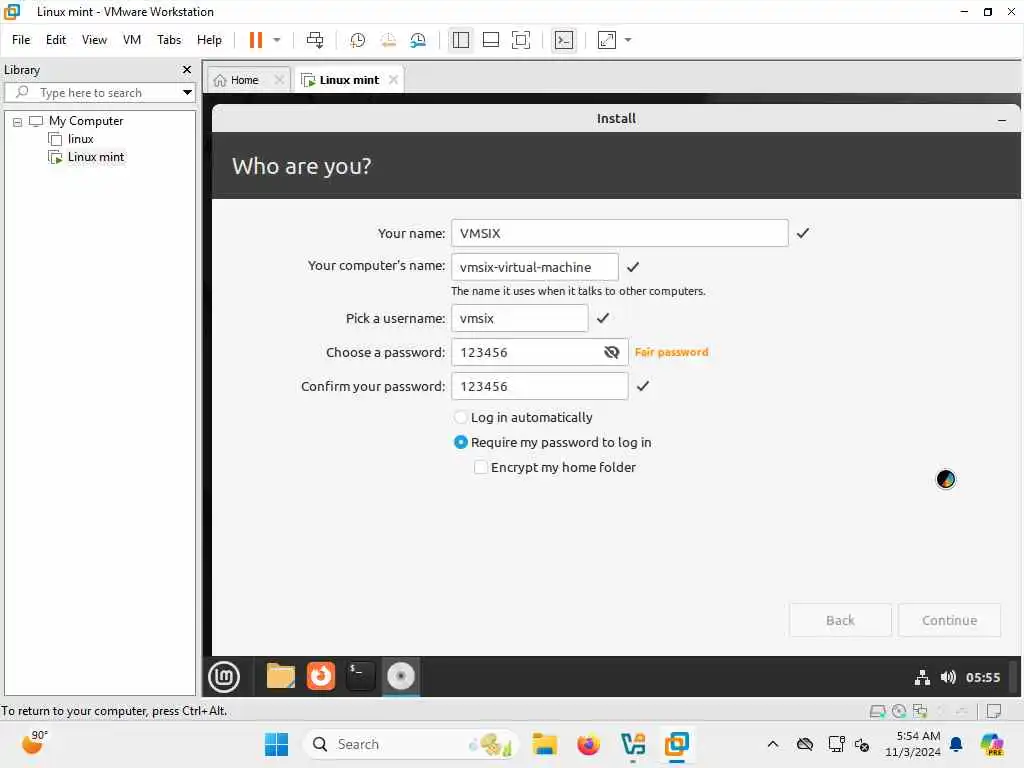Image resolution: width=1024 pixels, height=768 pixels.
Task: Select Require my password to log in
Action: (x=461, y=442)
